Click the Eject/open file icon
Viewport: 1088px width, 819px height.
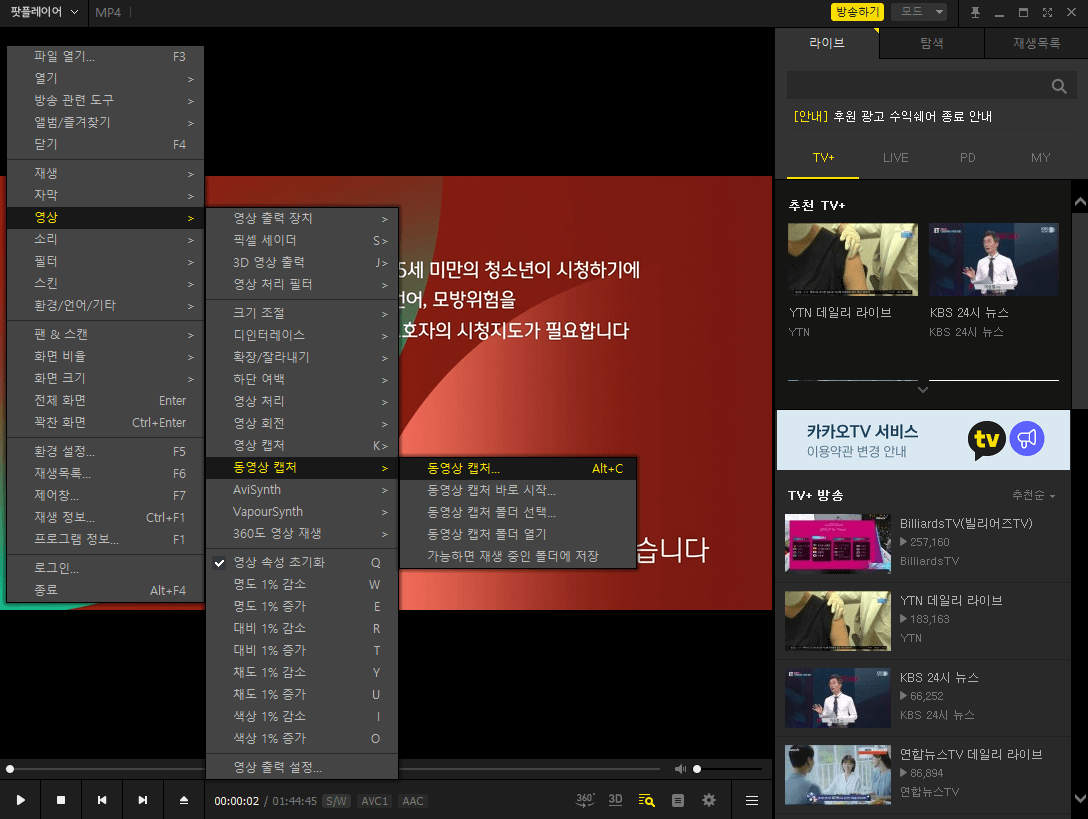[x=184, y=800]
